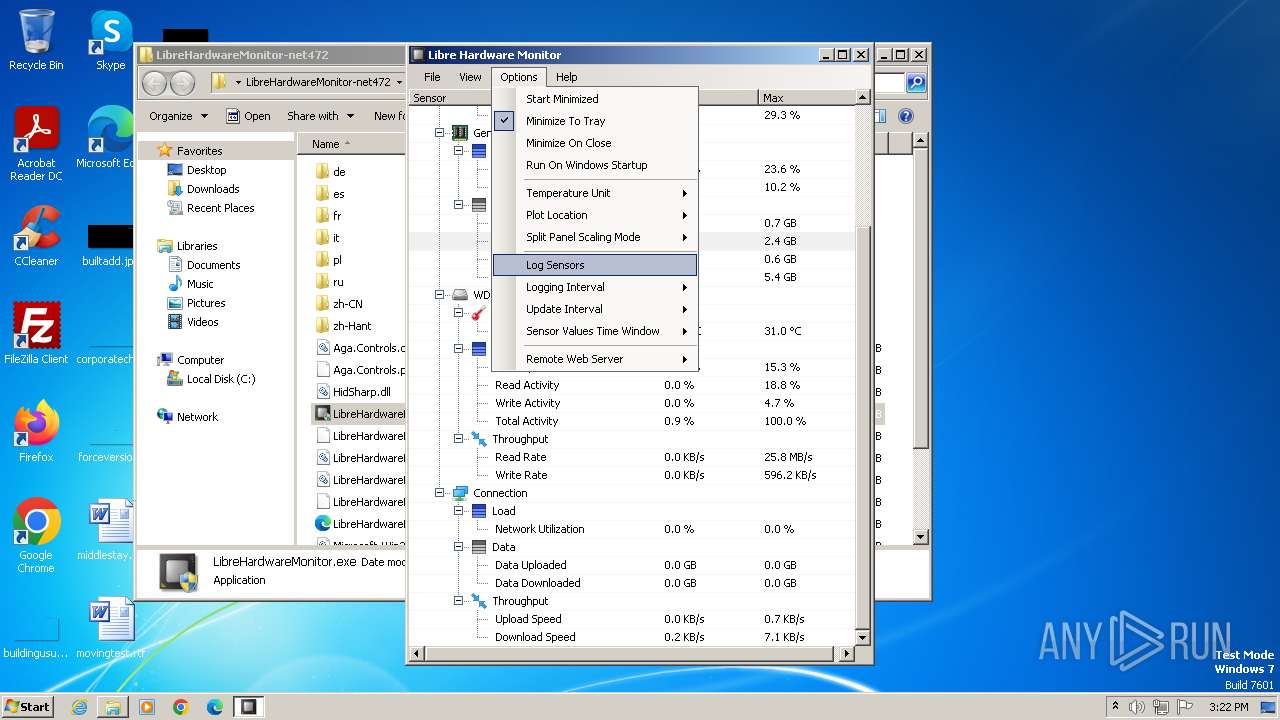Screen dimensions: 1280x720
Task: Click the monitor's horizontal scrollbar right arrow
Action: point(847,654)
